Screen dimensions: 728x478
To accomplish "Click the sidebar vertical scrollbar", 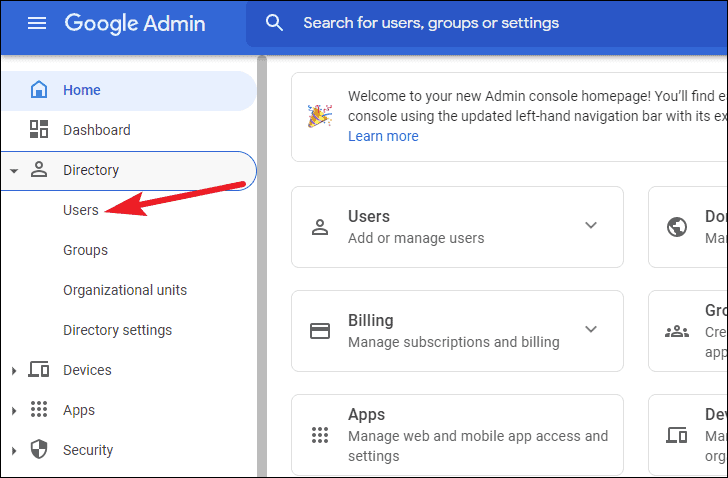I will [x=262, y=265].
